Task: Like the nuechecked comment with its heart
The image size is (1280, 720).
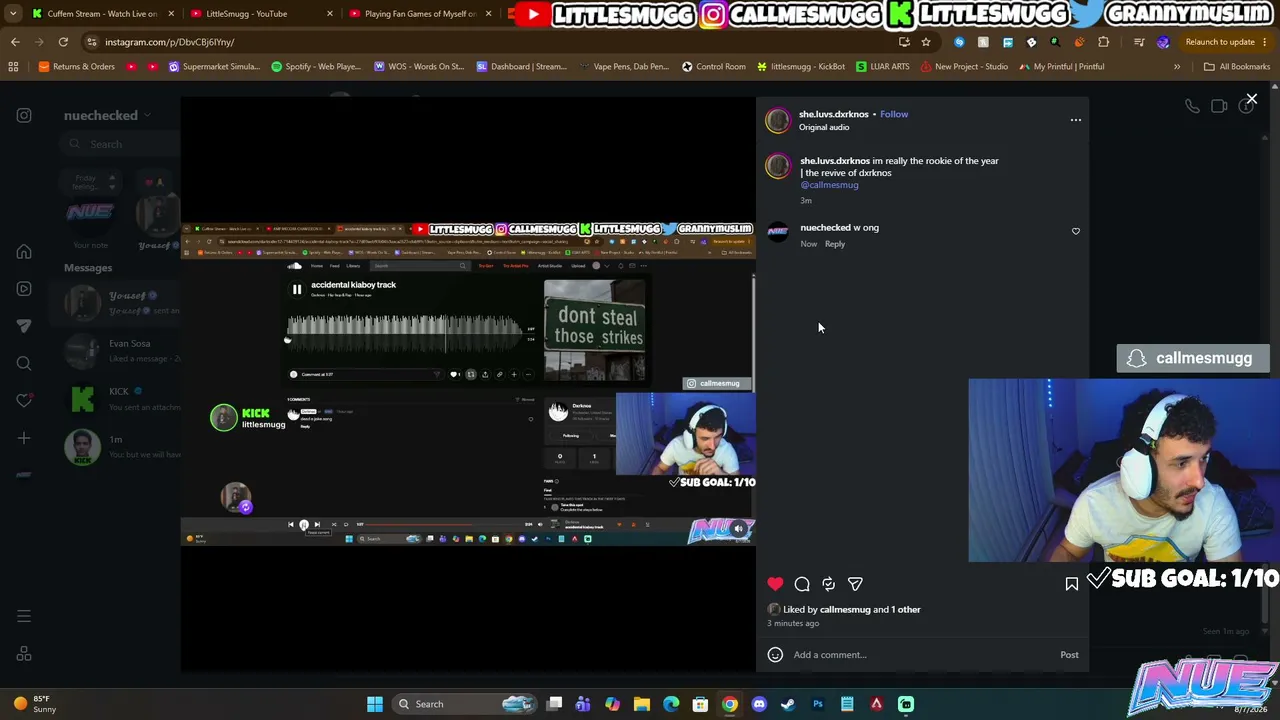Action: pyautogui.click(x=1076, y=231)
